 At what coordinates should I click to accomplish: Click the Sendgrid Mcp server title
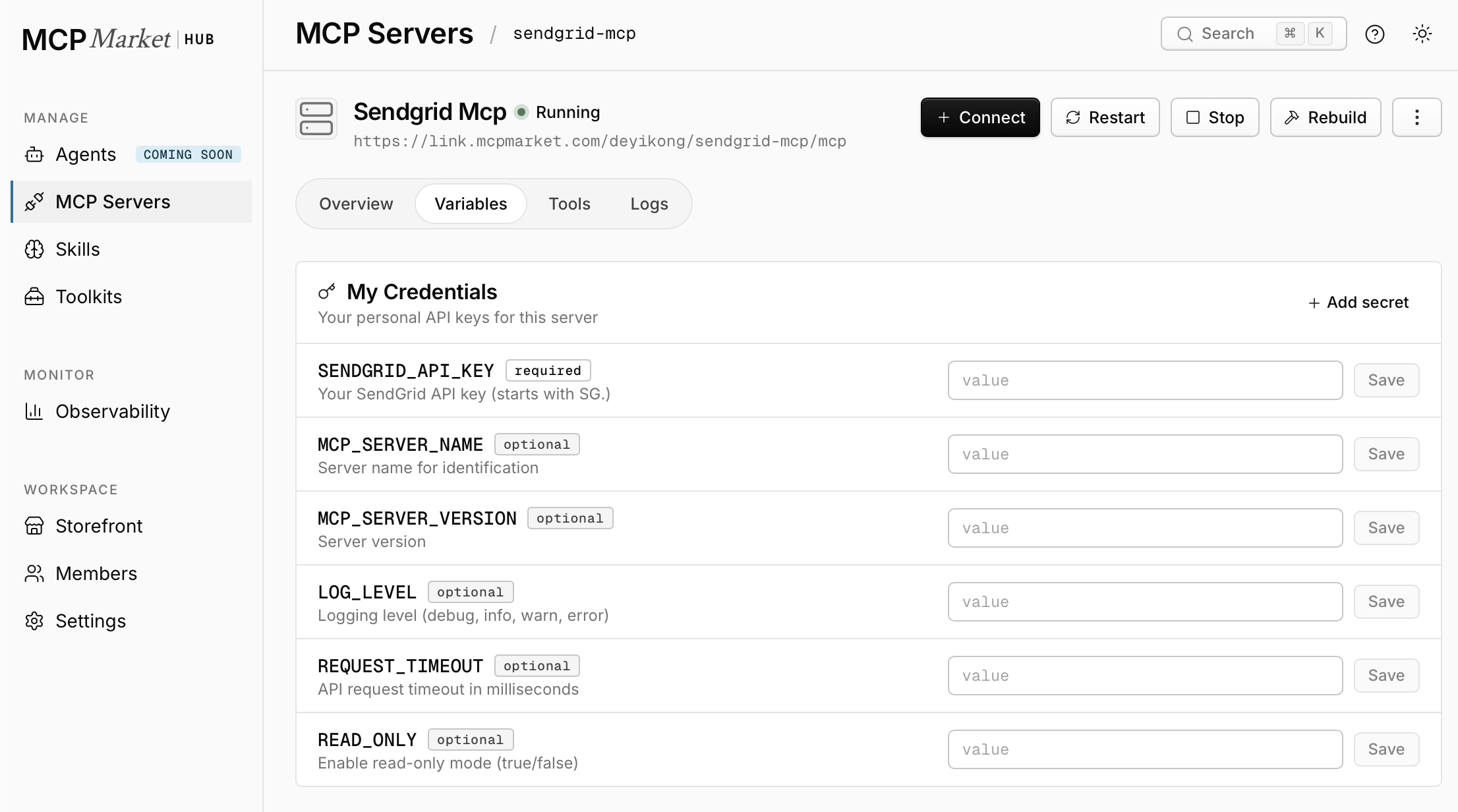coord(430,112)
